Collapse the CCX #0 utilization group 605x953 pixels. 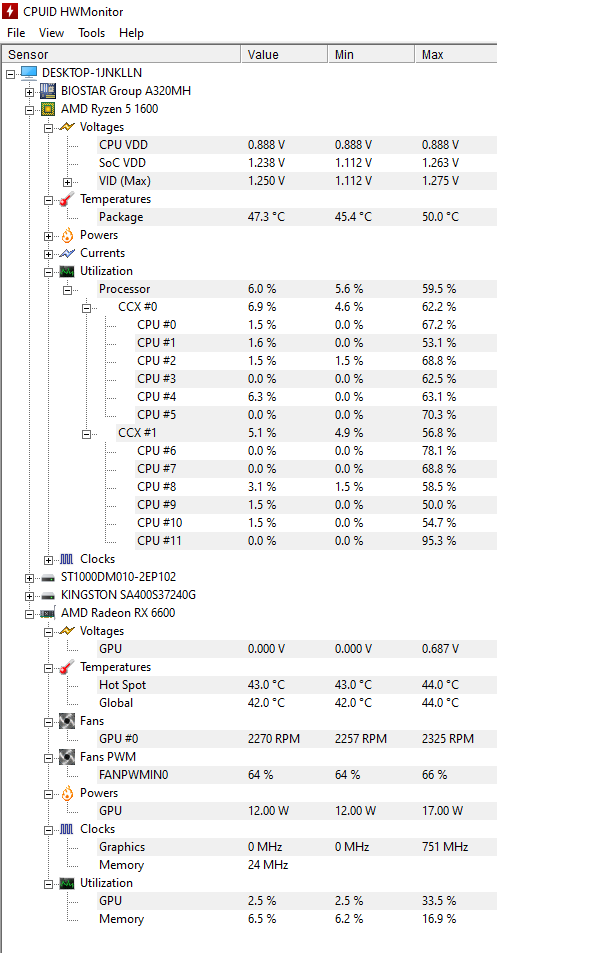pos(86,308)
